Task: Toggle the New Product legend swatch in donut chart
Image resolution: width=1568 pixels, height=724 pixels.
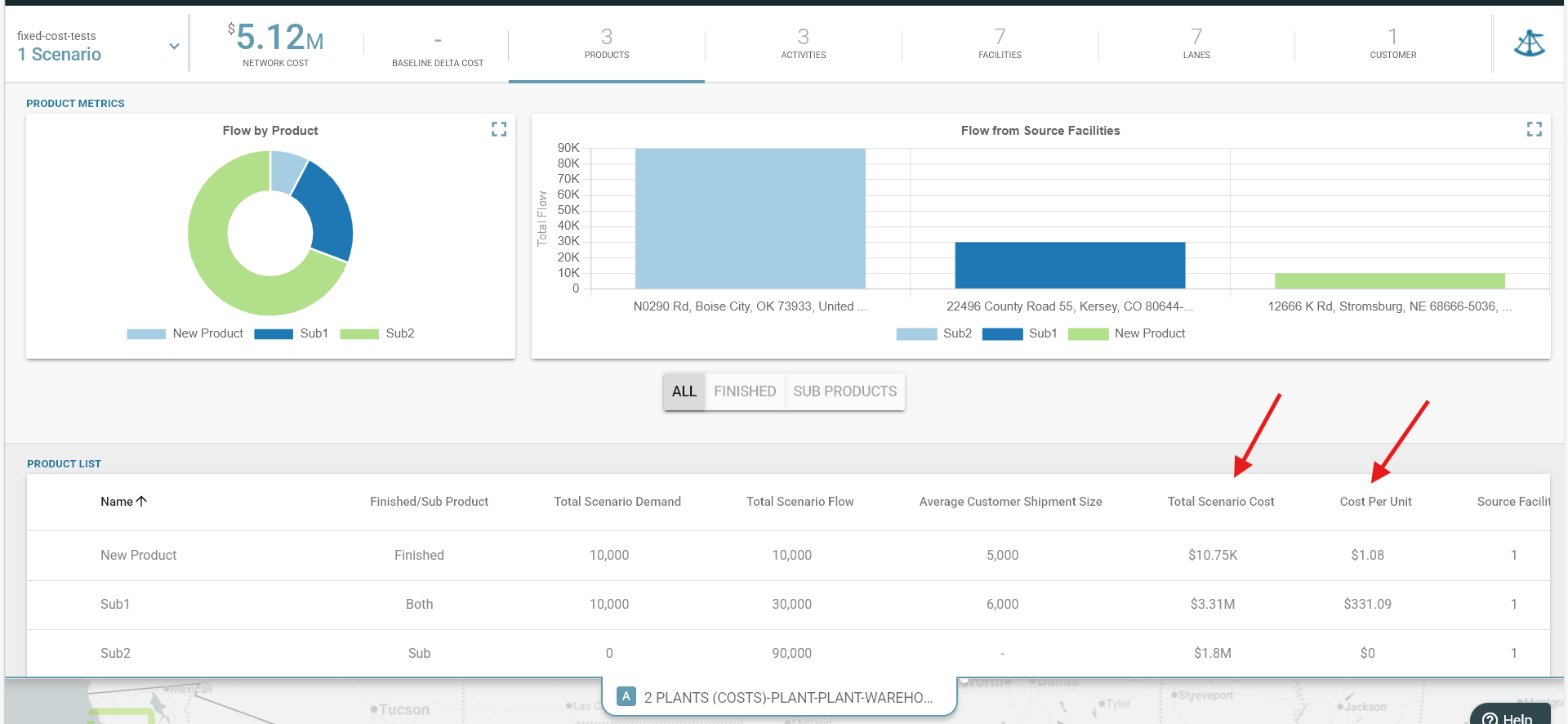Action: coord(146,333)
